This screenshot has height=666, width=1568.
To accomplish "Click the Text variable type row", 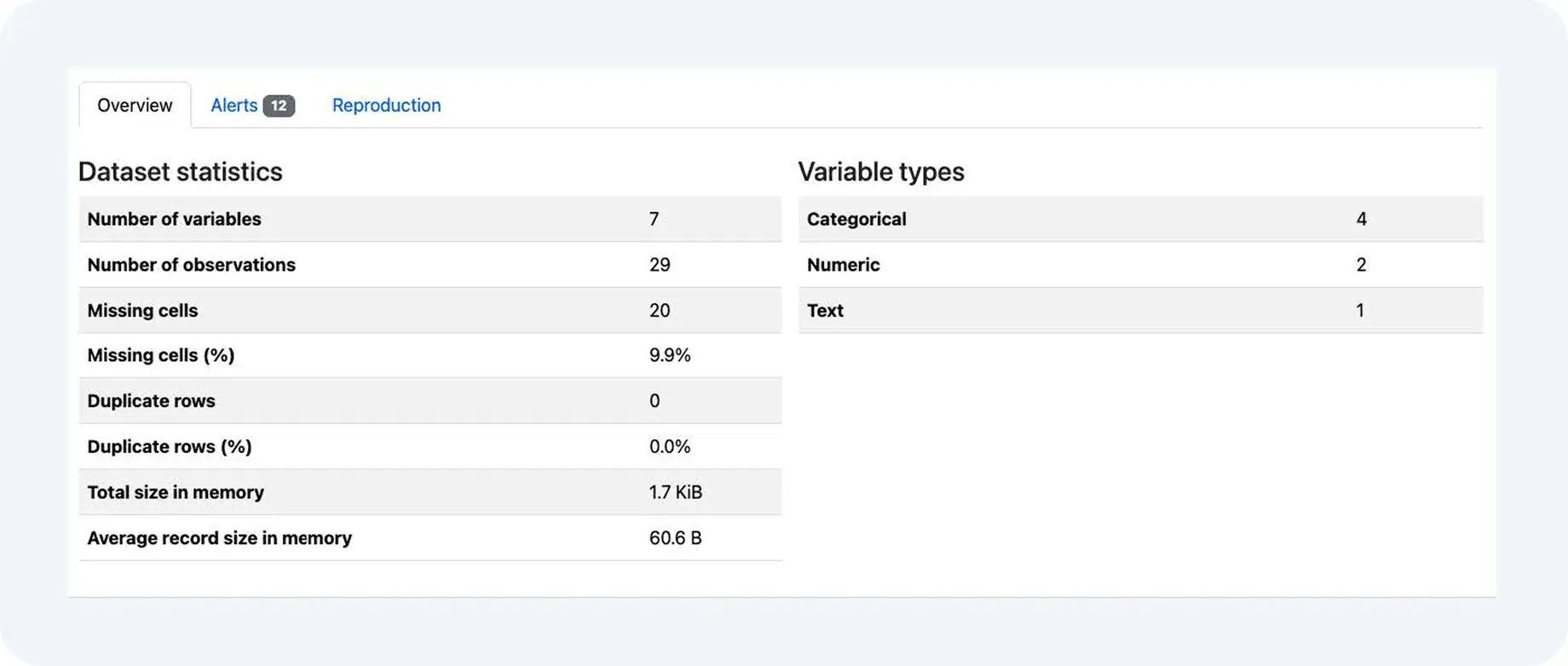I will point(825,311).
